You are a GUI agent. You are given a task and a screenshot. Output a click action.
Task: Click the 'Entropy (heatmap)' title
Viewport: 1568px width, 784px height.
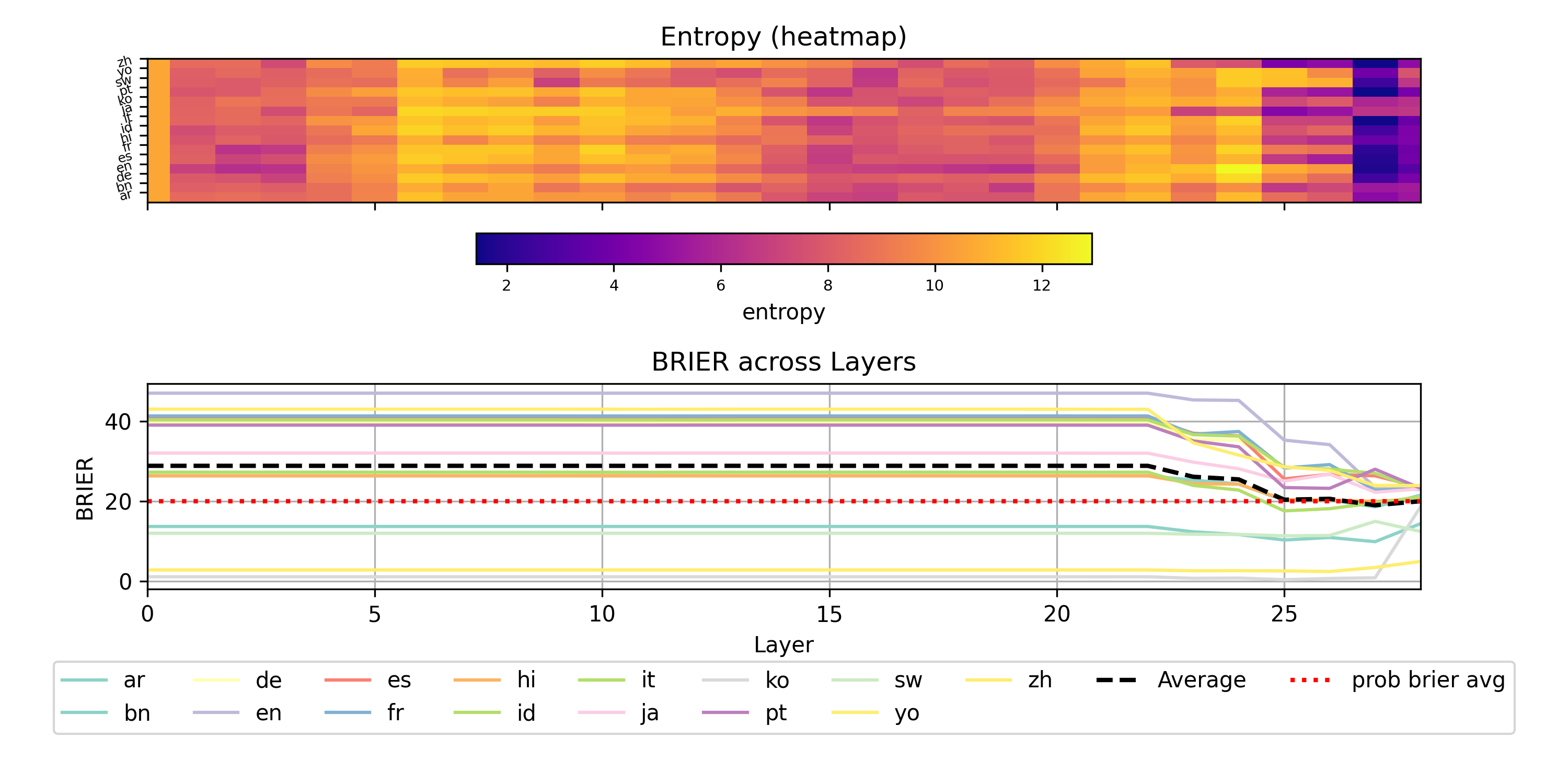783,37
